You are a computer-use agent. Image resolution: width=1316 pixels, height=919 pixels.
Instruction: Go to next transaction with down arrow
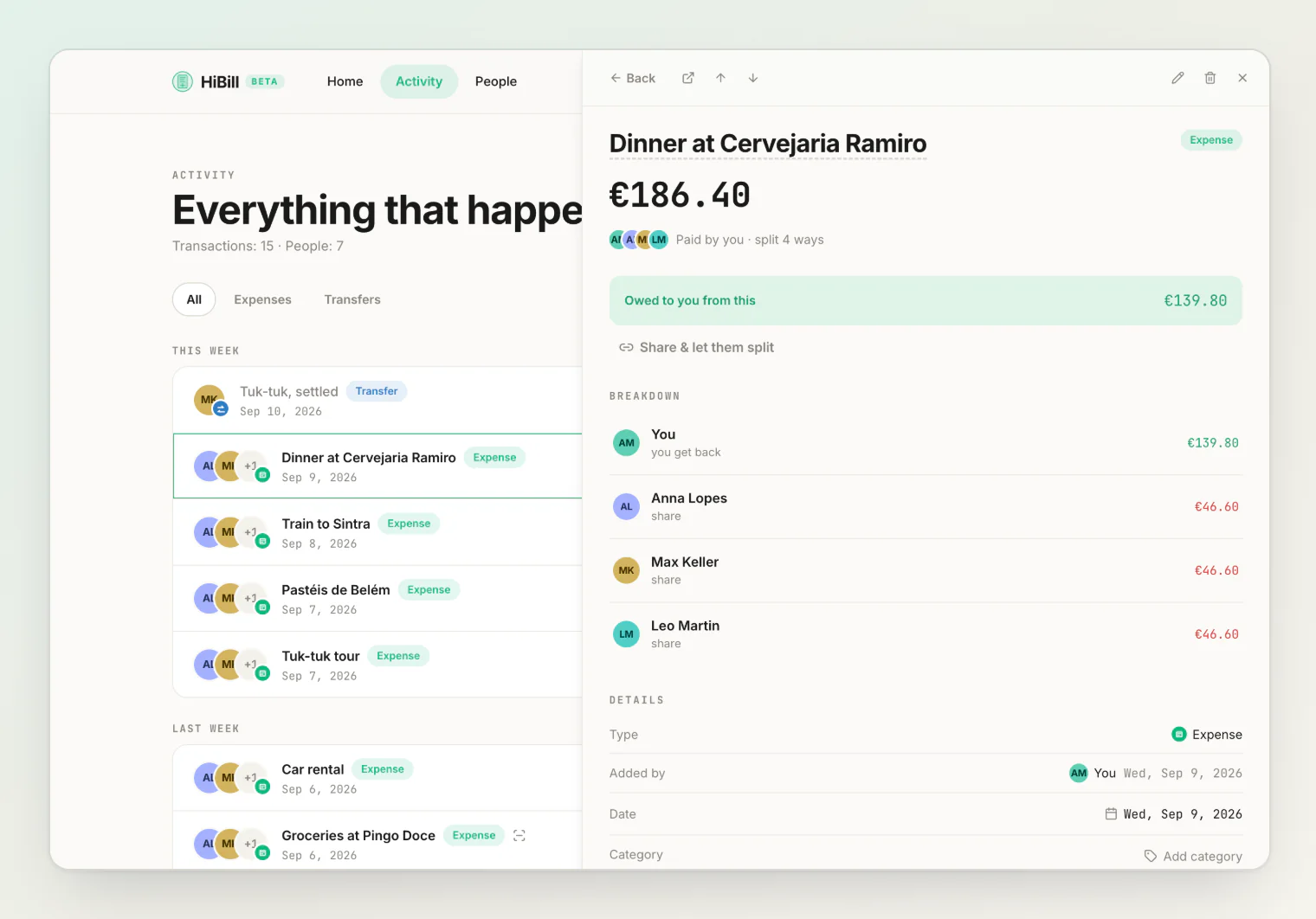pos(753,78)
